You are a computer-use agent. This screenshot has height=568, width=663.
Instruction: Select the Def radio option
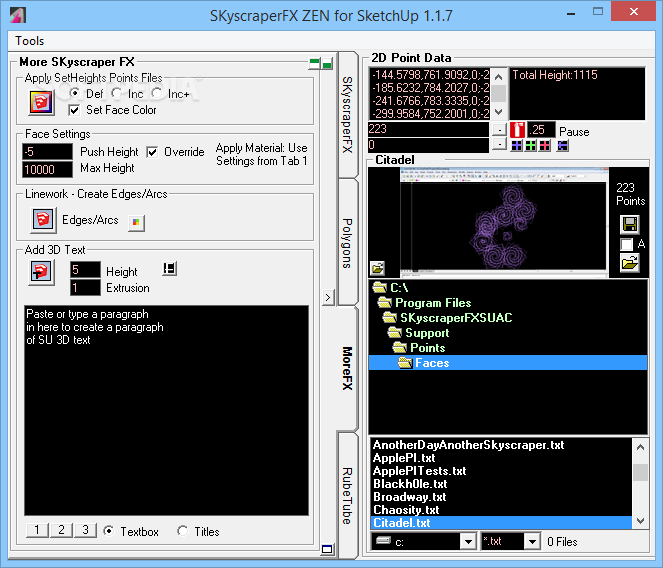[x=74, y=93]
